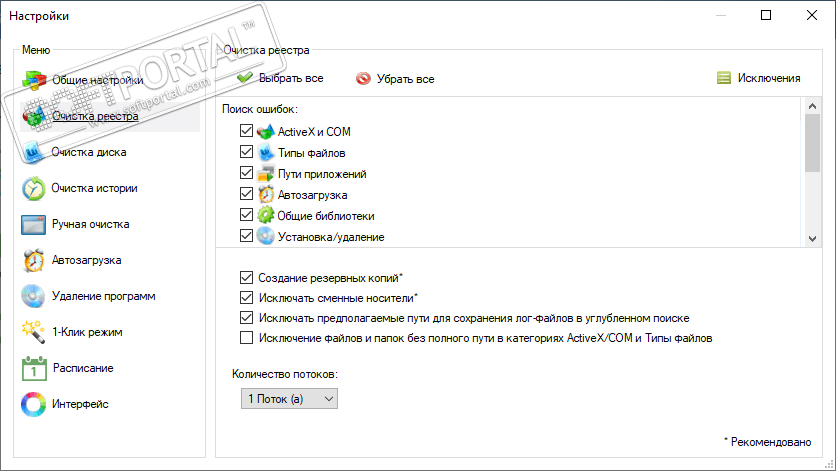
Task: Uncheck the Типы файлов checkbox
Action: 247,152
